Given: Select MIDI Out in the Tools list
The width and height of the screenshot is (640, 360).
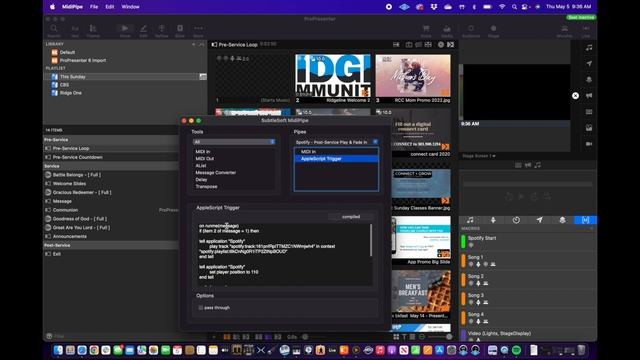Looking at the screenshot, I should pyautogui.click(x=204, y=158).
